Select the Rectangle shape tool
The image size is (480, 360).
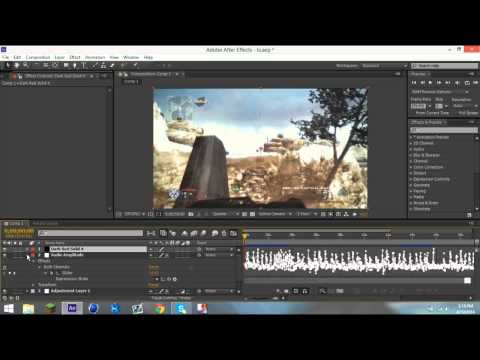(66, 65)
